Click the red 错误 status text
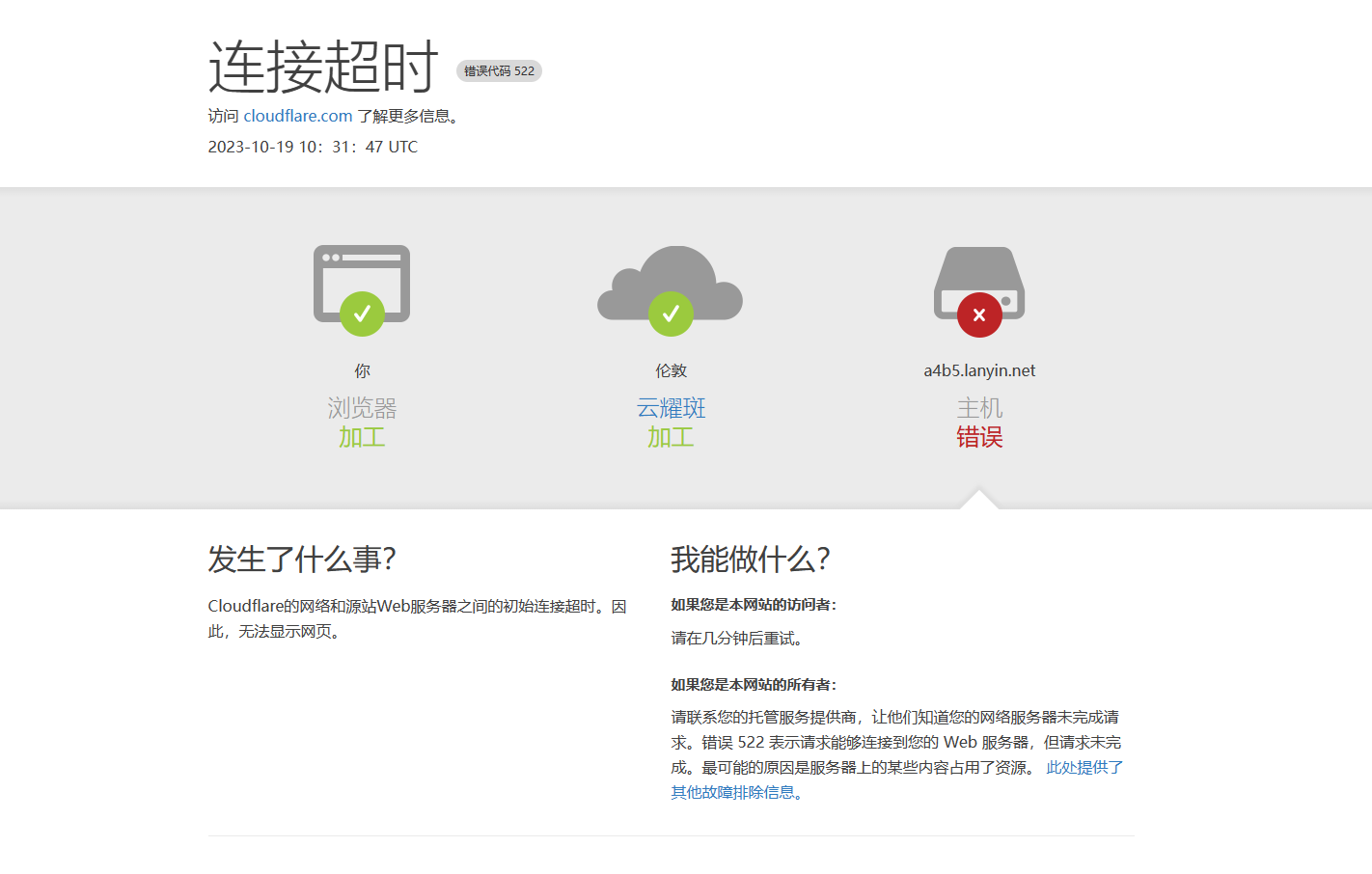Viewport: 1372px width, 874px height. tap(979, 437)
